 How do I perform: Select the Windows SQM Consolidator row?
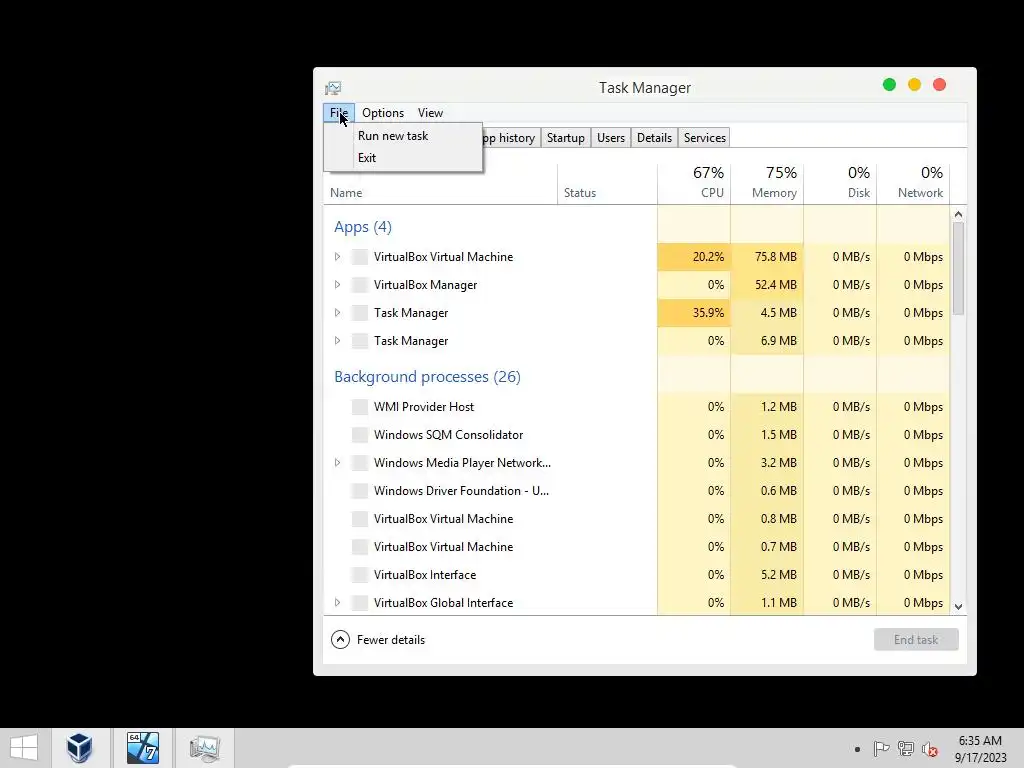point(637,435)
